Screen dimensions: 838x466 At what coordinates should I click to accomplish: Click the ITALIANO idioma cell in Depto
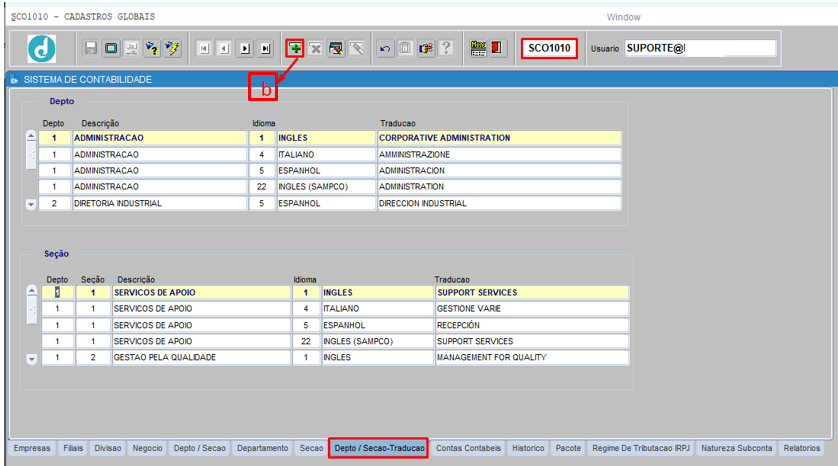pos(326,154)
